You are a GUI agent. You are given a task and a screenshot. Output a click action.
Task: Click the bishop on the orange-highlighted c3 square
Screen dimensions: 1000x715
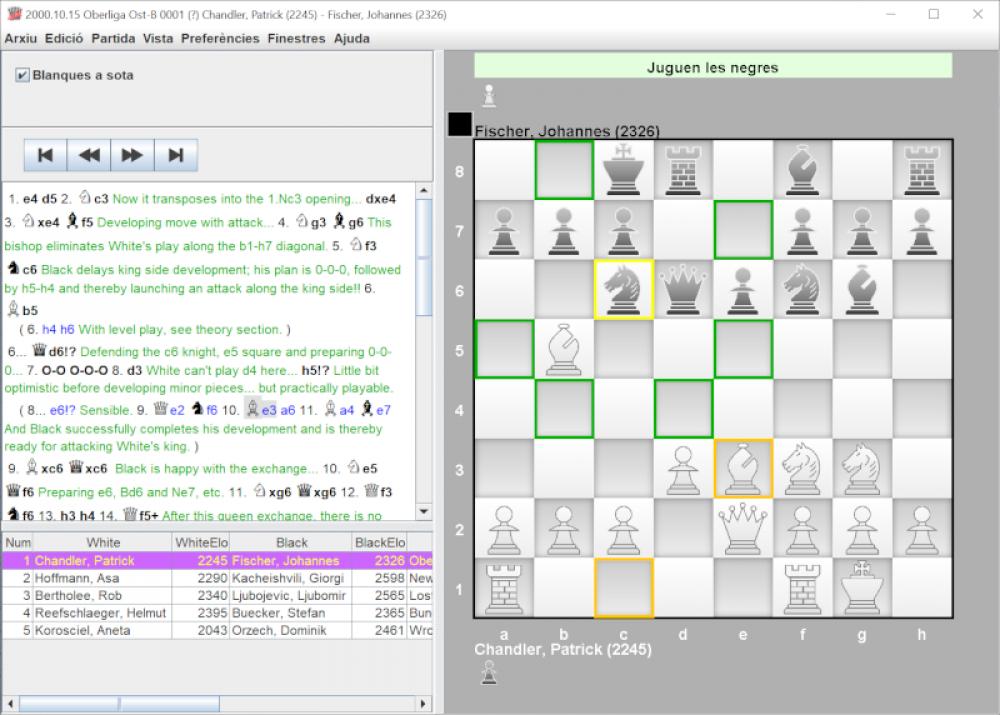742,469
